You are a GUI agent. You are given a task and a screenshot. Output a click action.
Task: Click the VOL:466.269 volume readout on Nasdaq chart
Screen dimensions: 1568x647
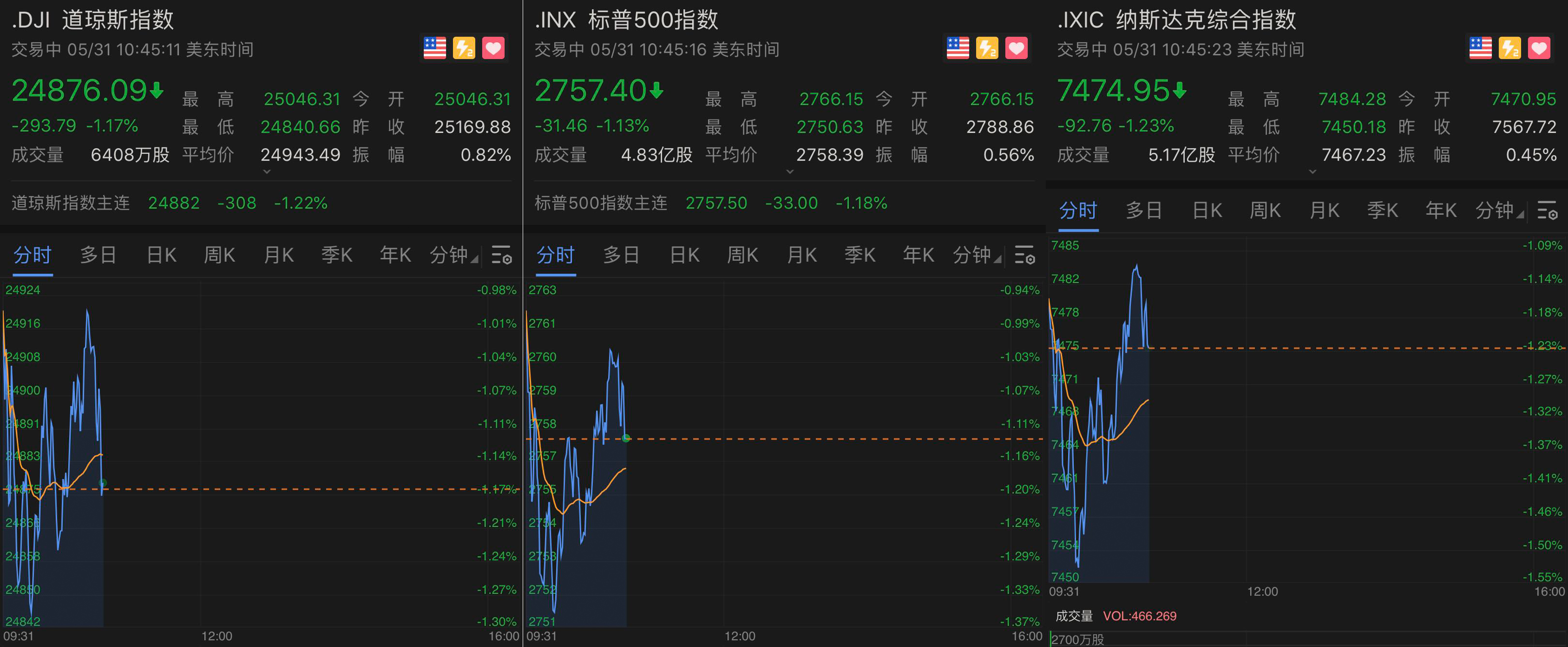[x=1141, y=616]
